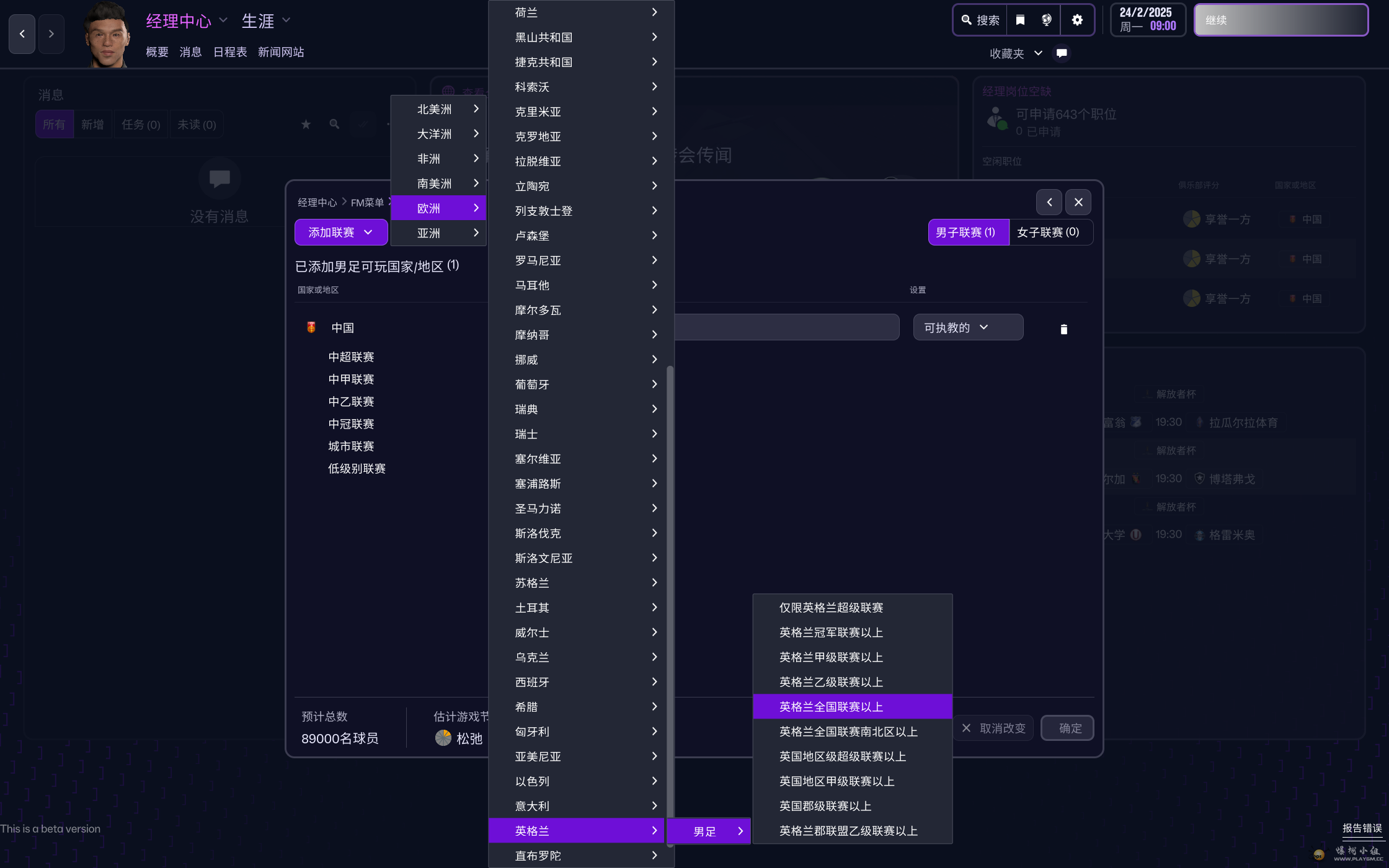Open the 可执教的 dropdown
The width and height of the screenshot is (1389, 868).
pyautogui.click(x=967, y=327)
